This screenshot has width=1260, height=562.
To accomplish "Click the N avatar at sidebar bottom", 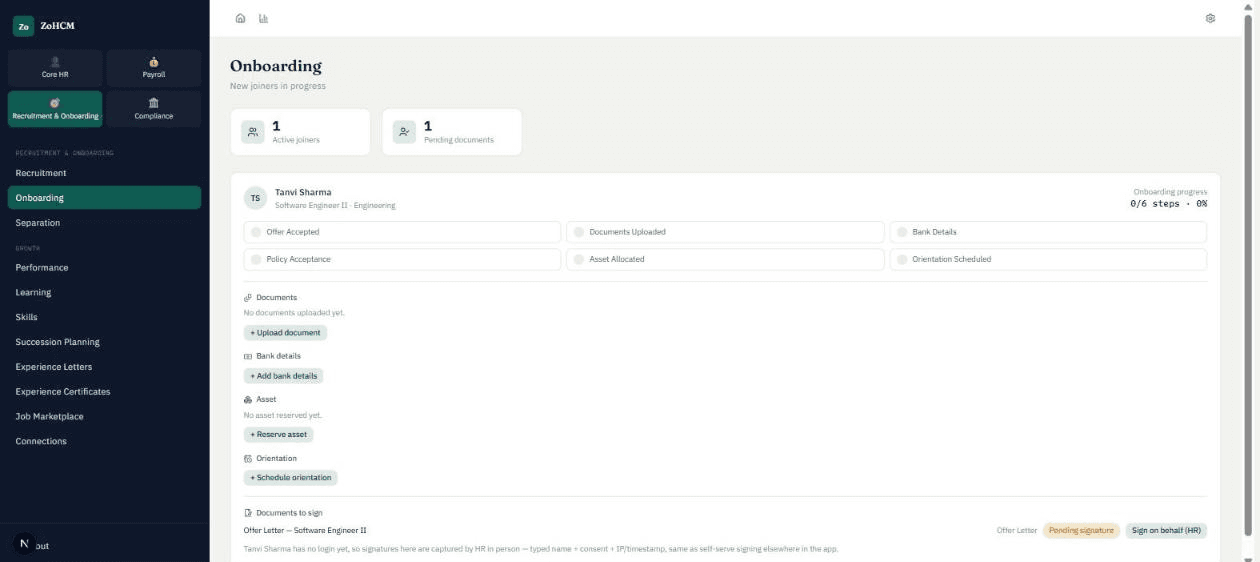I will (25, 543).
